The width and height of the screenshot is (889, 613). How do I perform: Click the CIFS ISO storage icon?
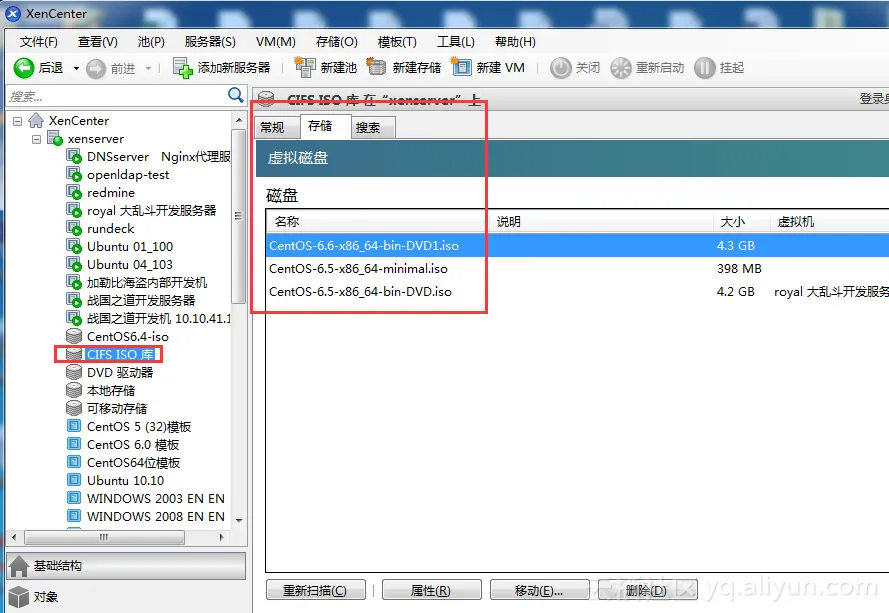tap(74, 354)
